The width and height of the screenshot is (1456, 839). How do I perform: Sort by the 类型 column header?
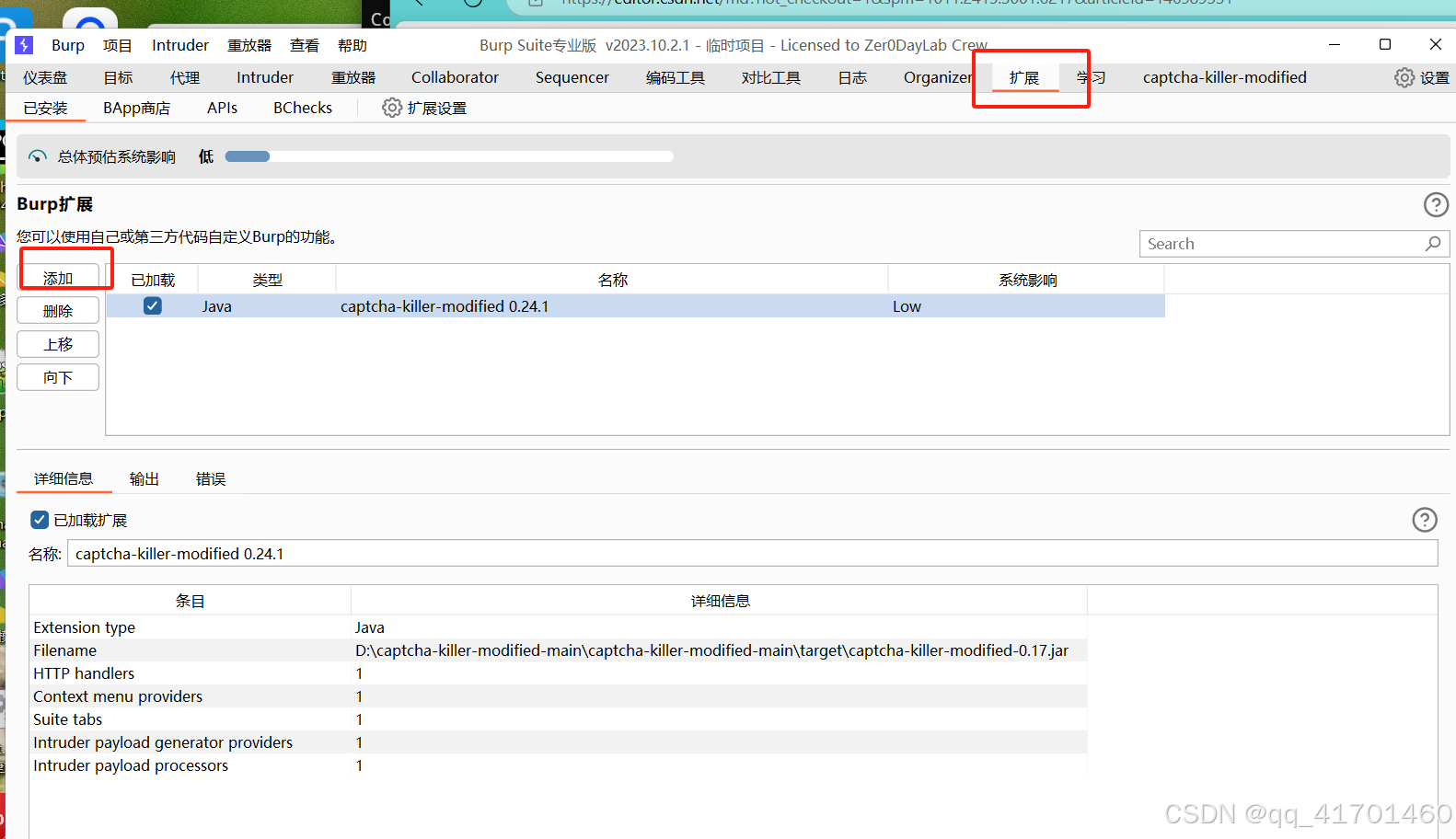click(268, 280)
